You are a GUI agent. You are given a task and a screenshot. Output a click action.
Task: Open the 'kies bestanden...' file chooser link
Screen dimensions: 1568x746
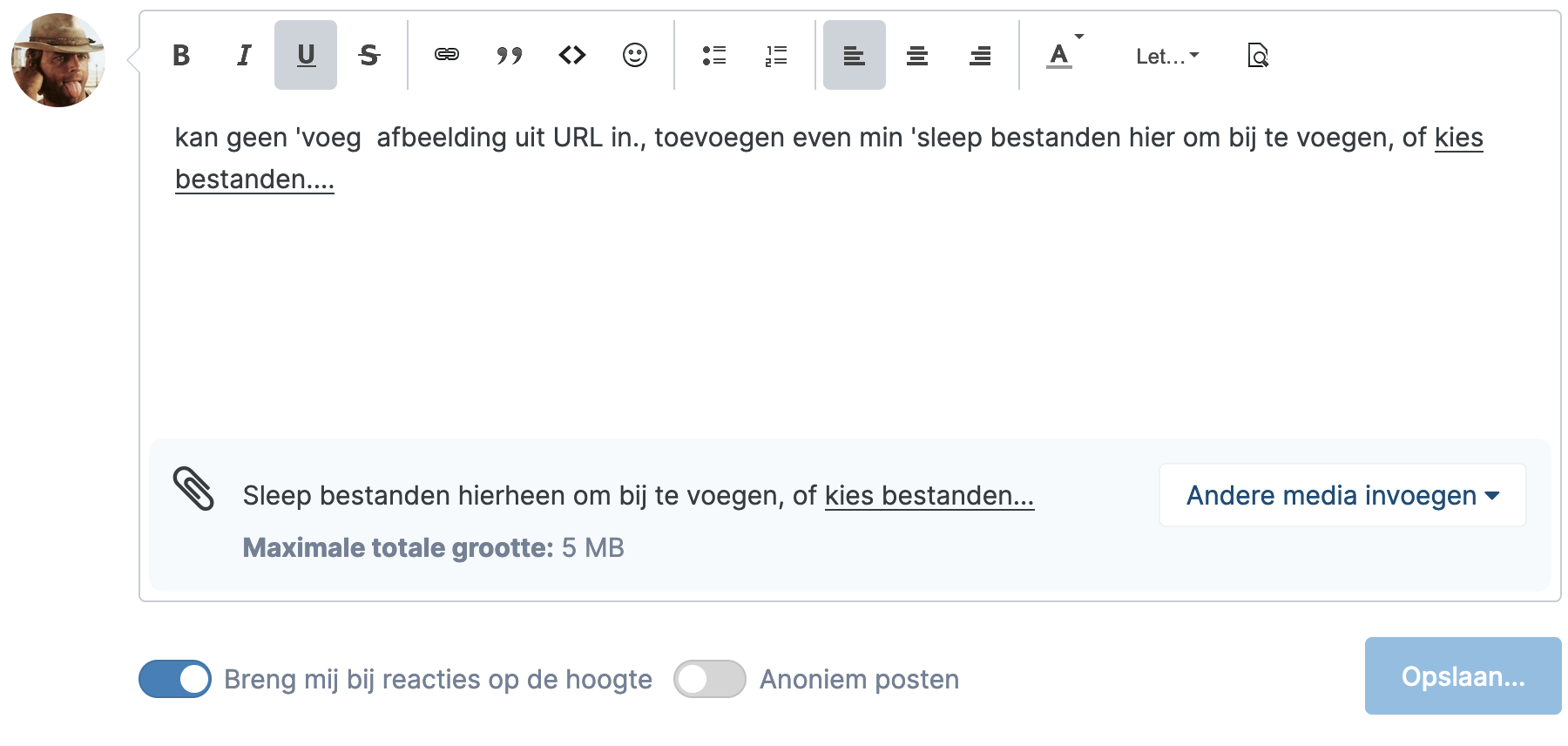coord(929,495)
